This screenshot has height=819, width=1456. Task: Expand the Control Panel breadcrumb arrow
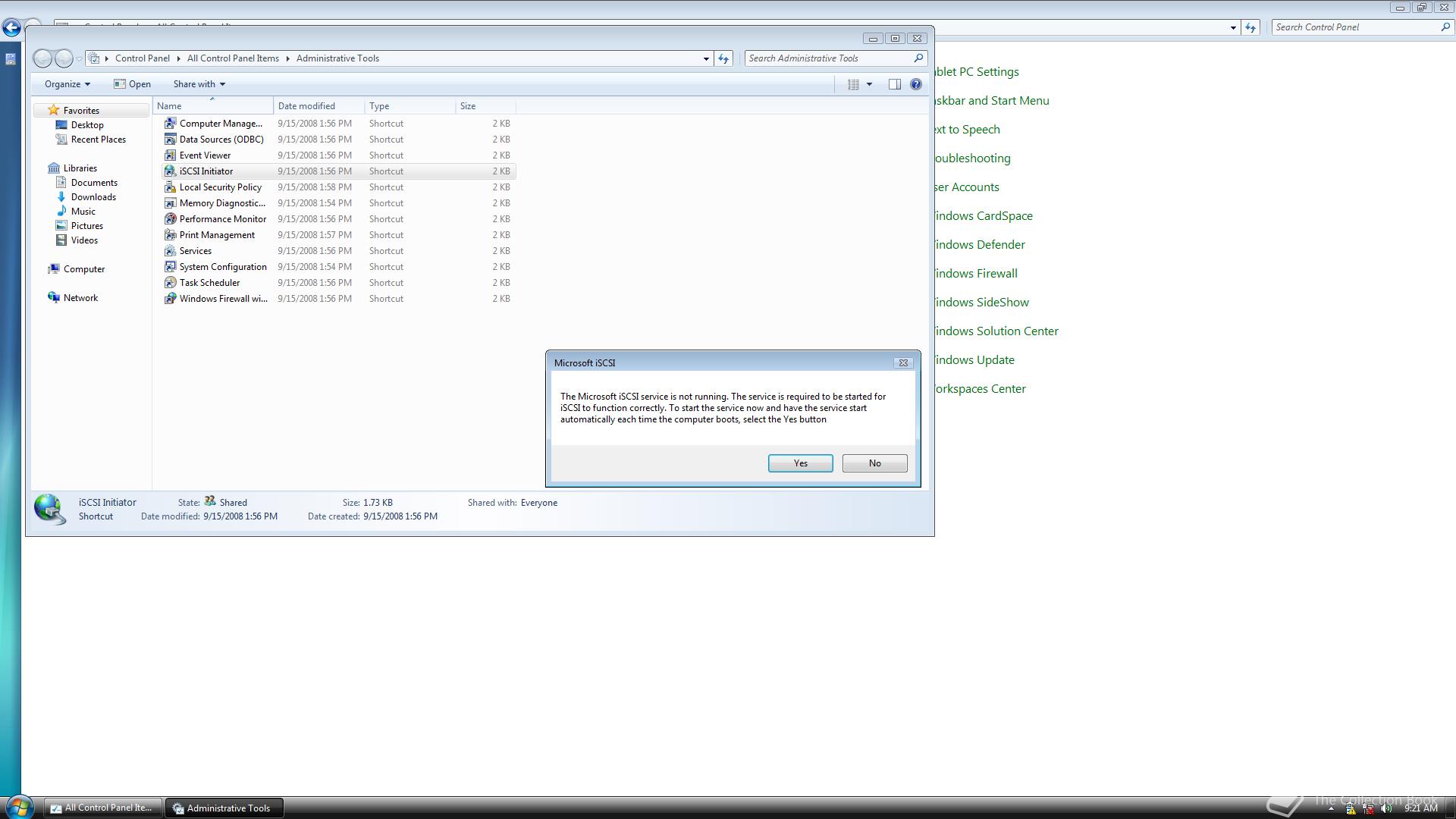(178, 58)
